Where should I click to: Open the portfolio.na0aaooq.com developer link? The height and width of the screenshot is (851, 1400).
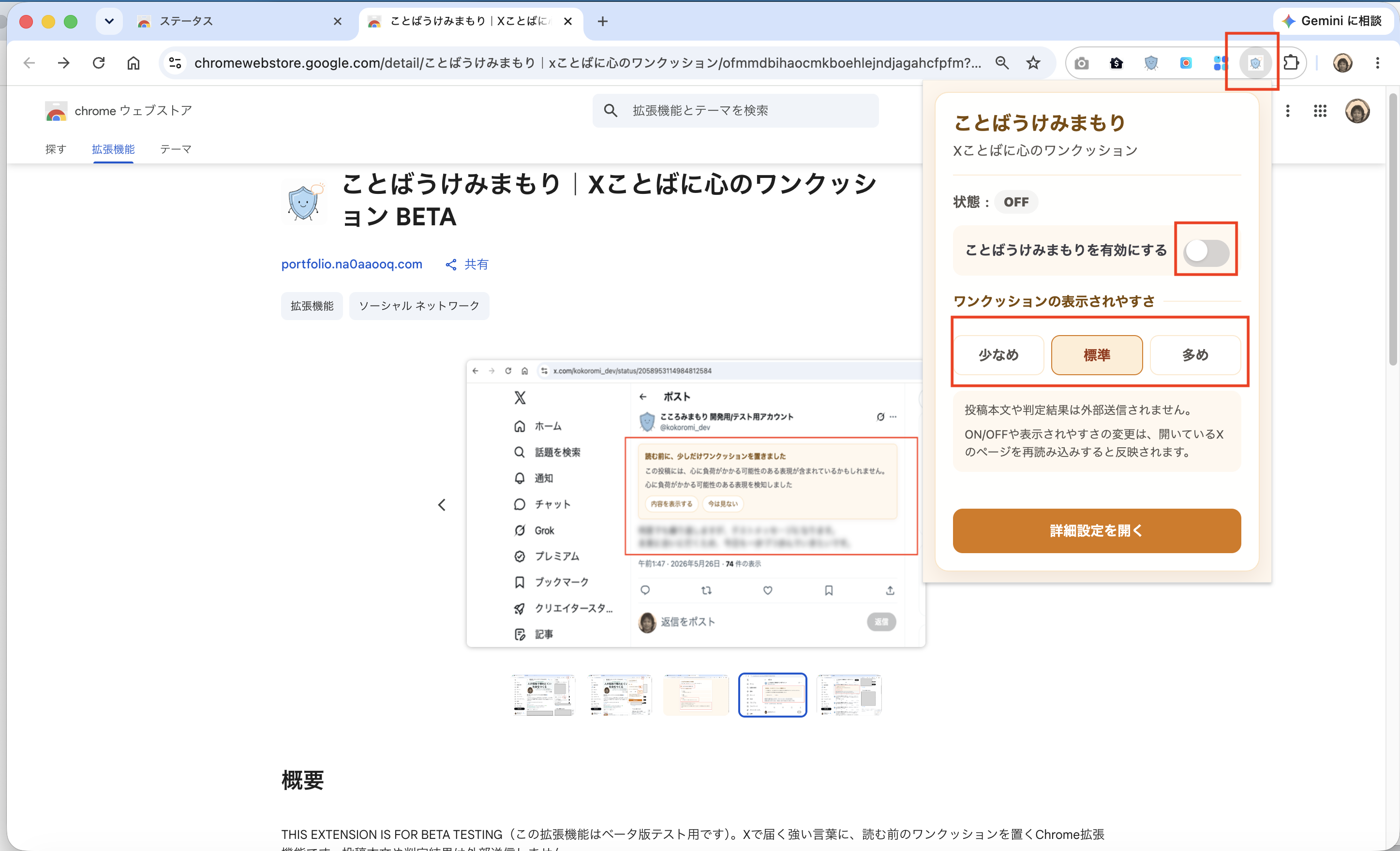coord(352,264)
